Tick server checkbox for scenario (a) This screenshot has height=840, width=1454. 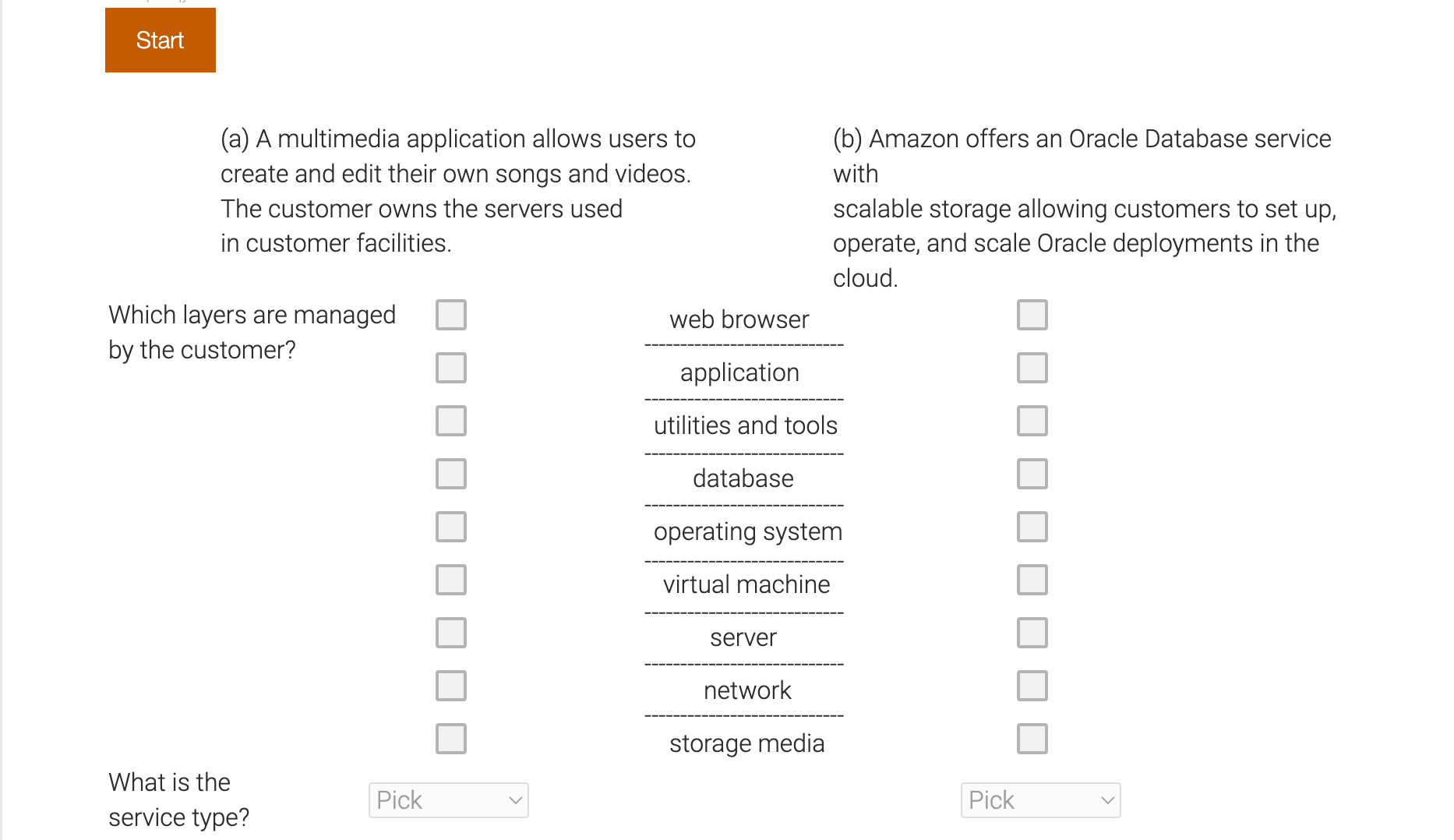tap(450, 633)
